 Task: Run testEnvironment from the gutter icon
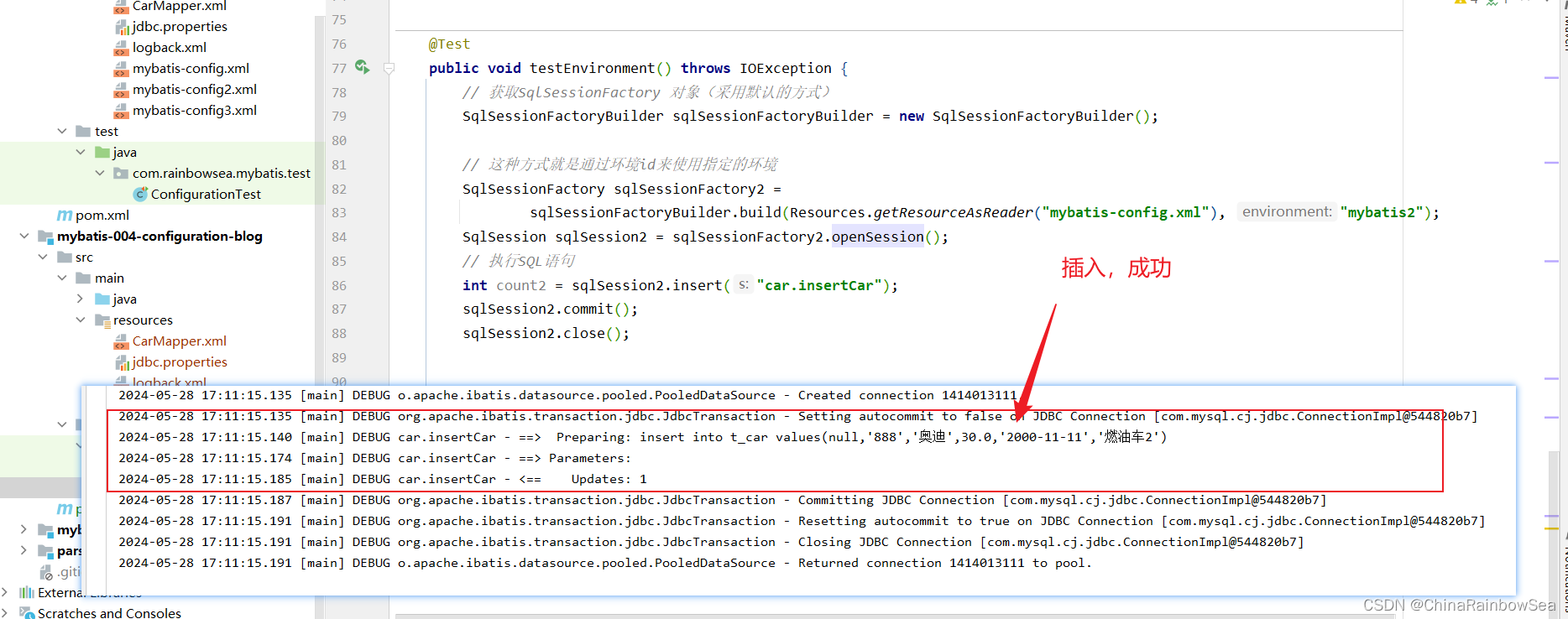point(362,67)
